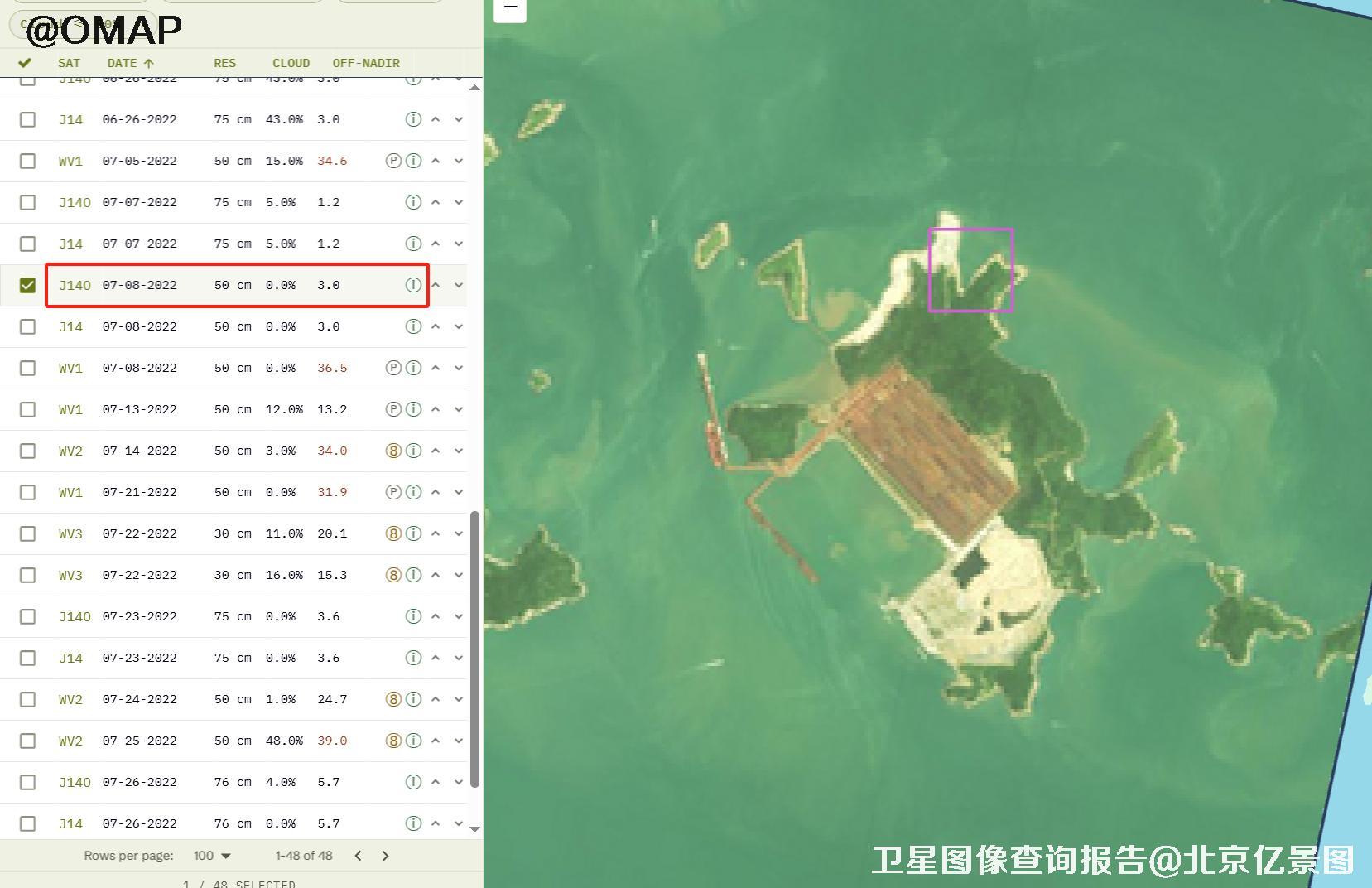Image resolution: width=1372 pixels, height=888 pixels.
Task: Select checkbox for WV1 07-13-2022 row
Action: coord(27,409)
